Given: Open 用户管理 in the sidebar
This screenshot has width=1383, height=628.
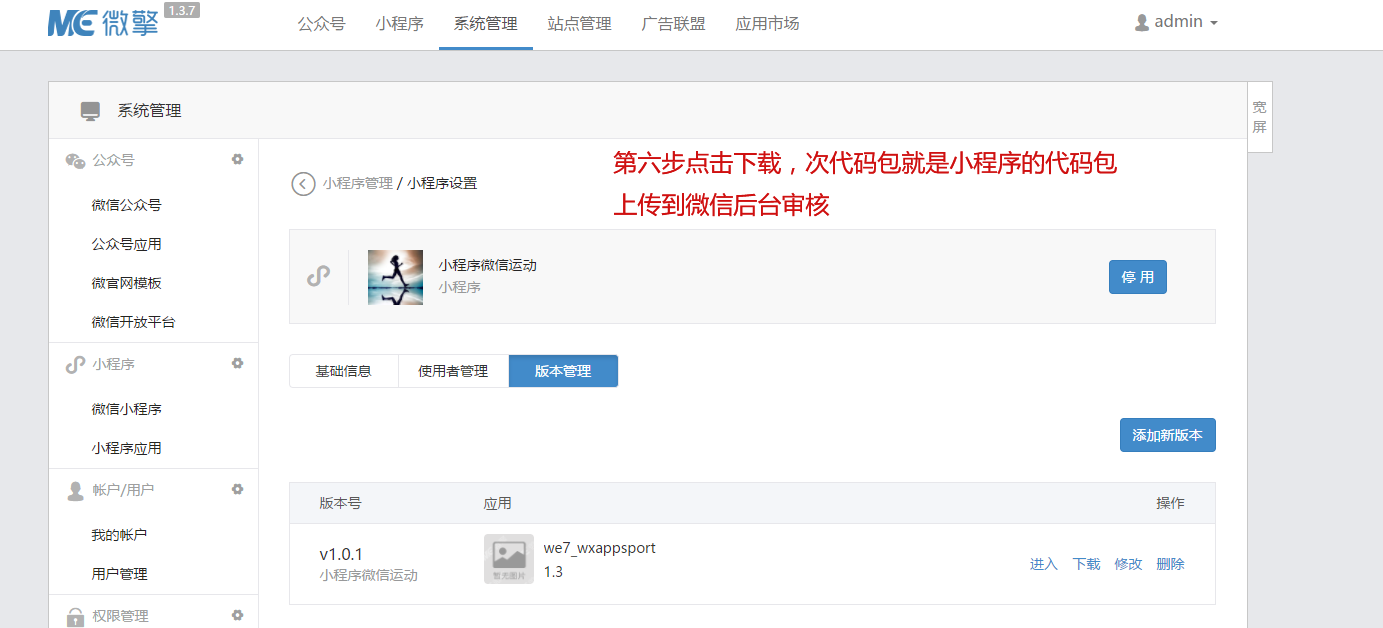Looking at the screenshot, I should (119, 574).
